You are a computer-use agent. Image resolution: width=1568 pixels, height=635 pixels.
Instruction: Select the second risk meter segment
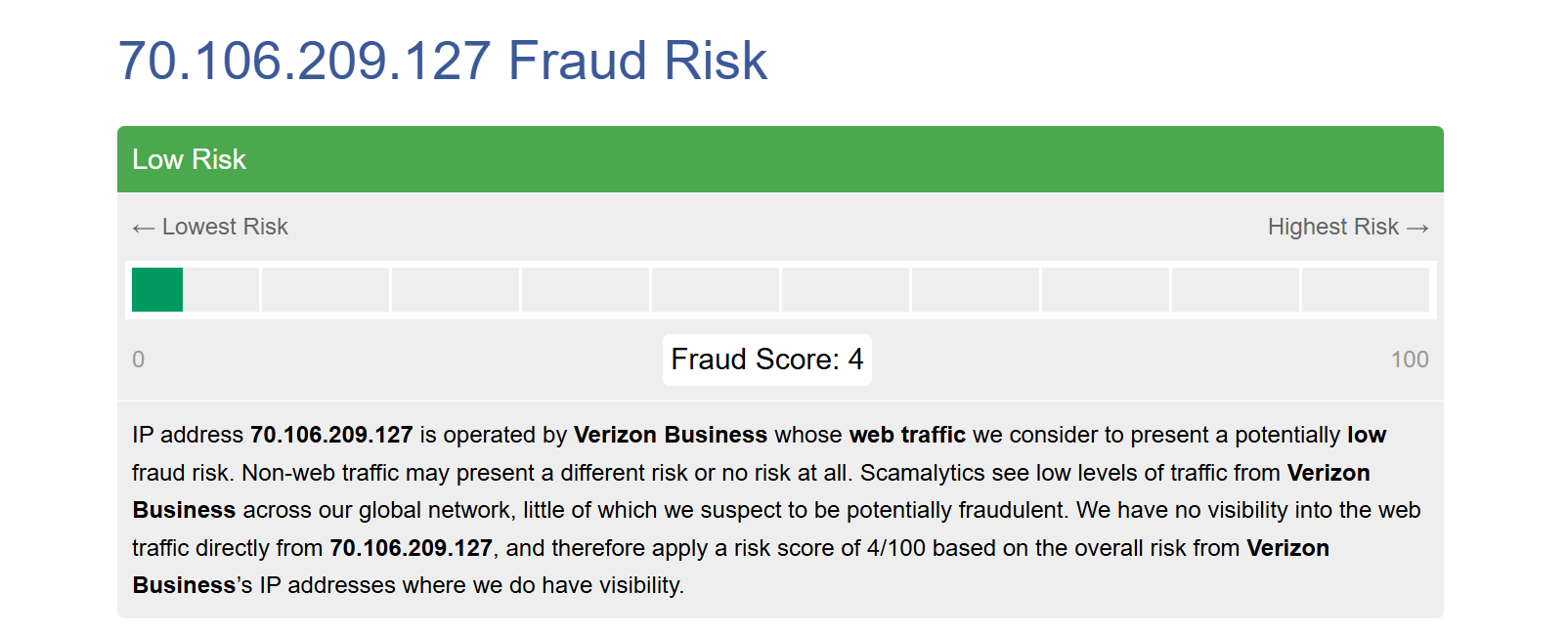pyautogui.click(x=326, y=289)
